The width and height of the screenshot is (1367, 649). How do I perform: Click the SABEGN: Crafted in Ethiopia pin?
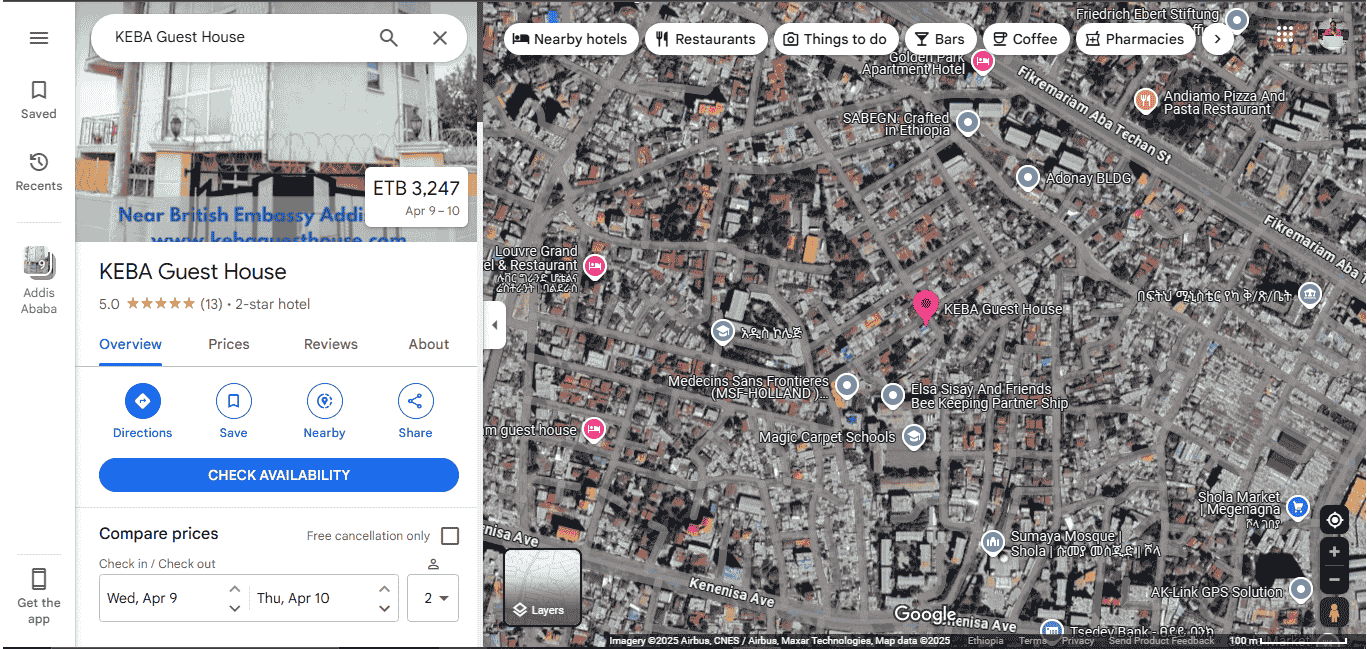point(967,123)
